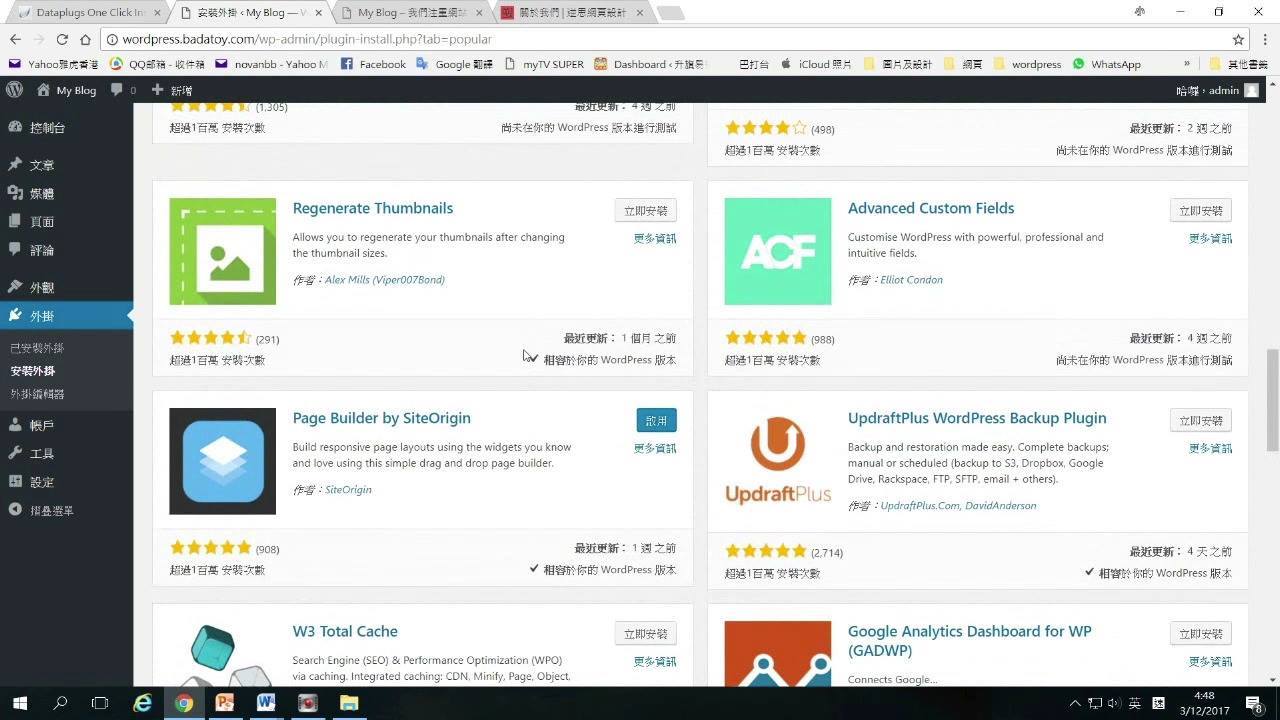Open UpdraftPlus WordPress Backup Plugin title
Screen dimensions: 1280x720
coord(977,418)
